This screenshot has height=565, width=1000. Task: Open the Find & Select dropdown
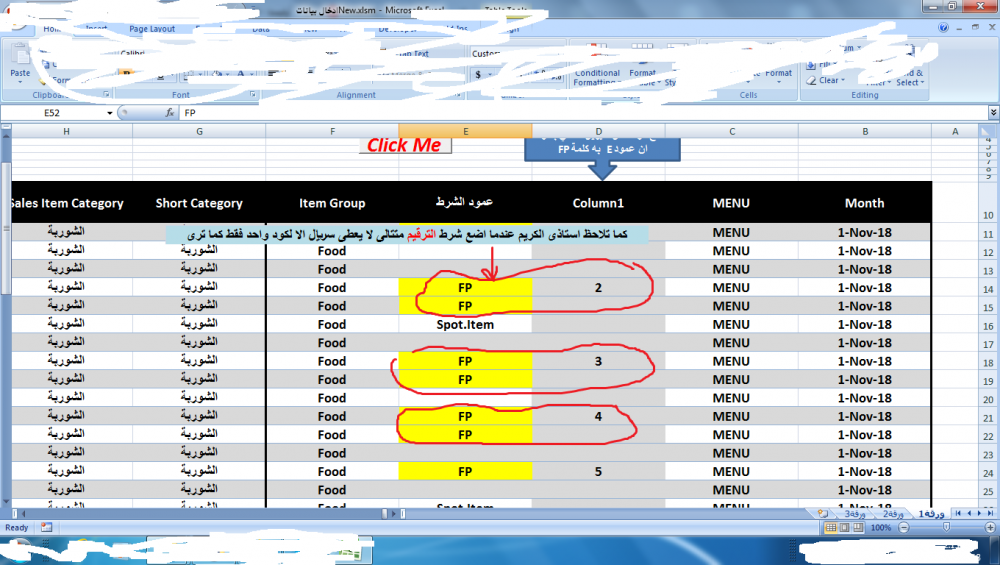[x=909, y=78]
